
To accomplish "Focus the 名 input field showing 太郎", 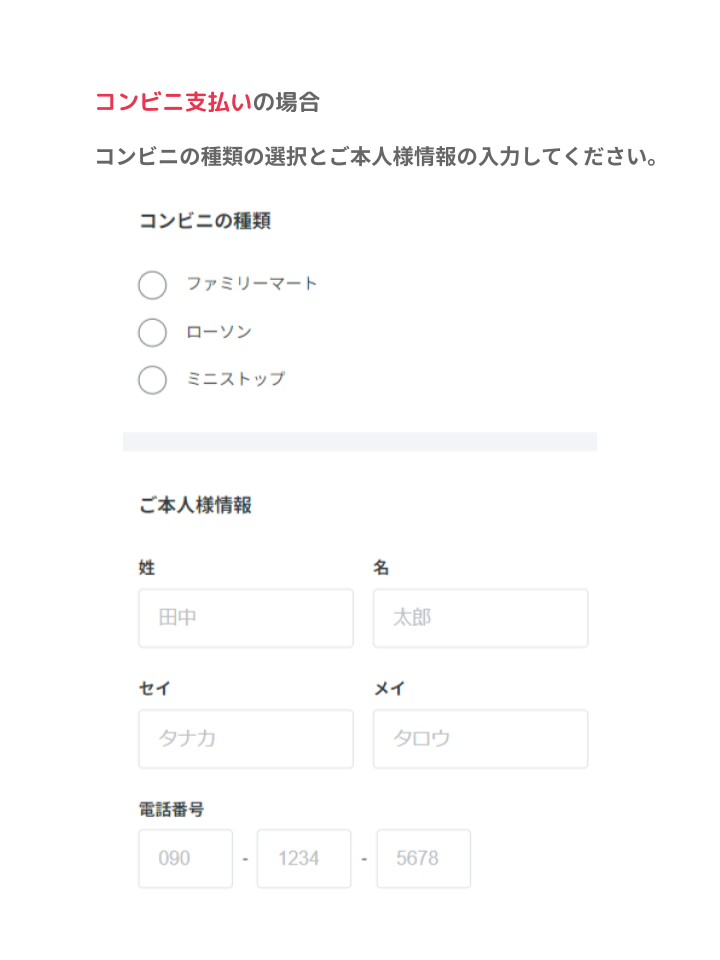I will pos(480,618).
